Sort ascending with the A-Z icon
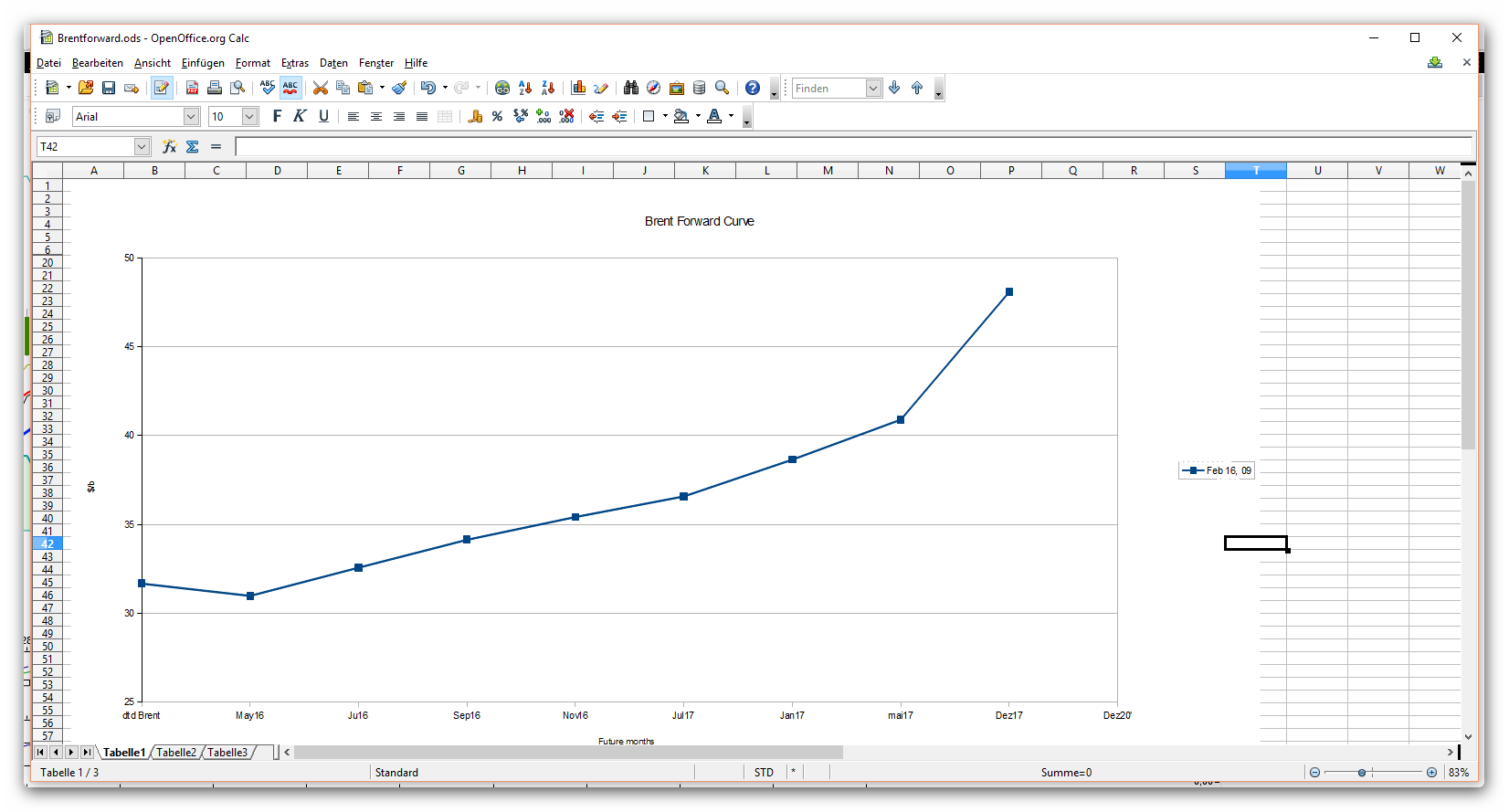Viewport: 1509px width, 812px height. (x=525, y=88)
